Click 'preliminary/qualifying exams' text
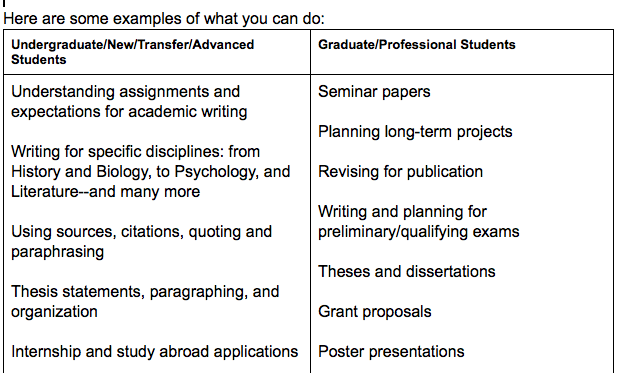This screenshot has width=622, height=373. coord(419,232)
